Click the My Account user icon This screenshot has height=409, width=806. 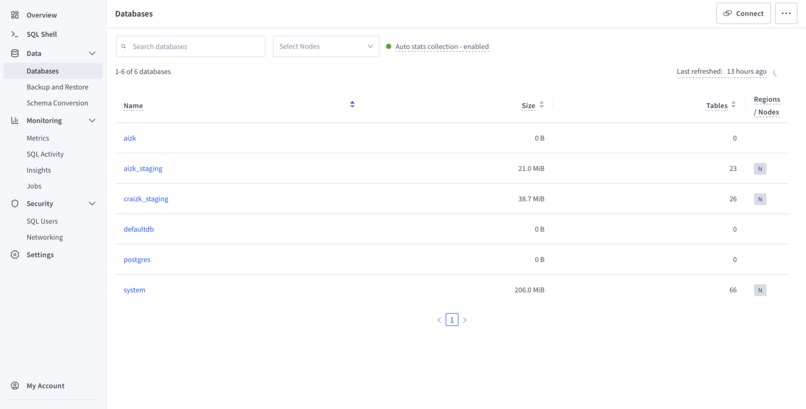[15, 385]
